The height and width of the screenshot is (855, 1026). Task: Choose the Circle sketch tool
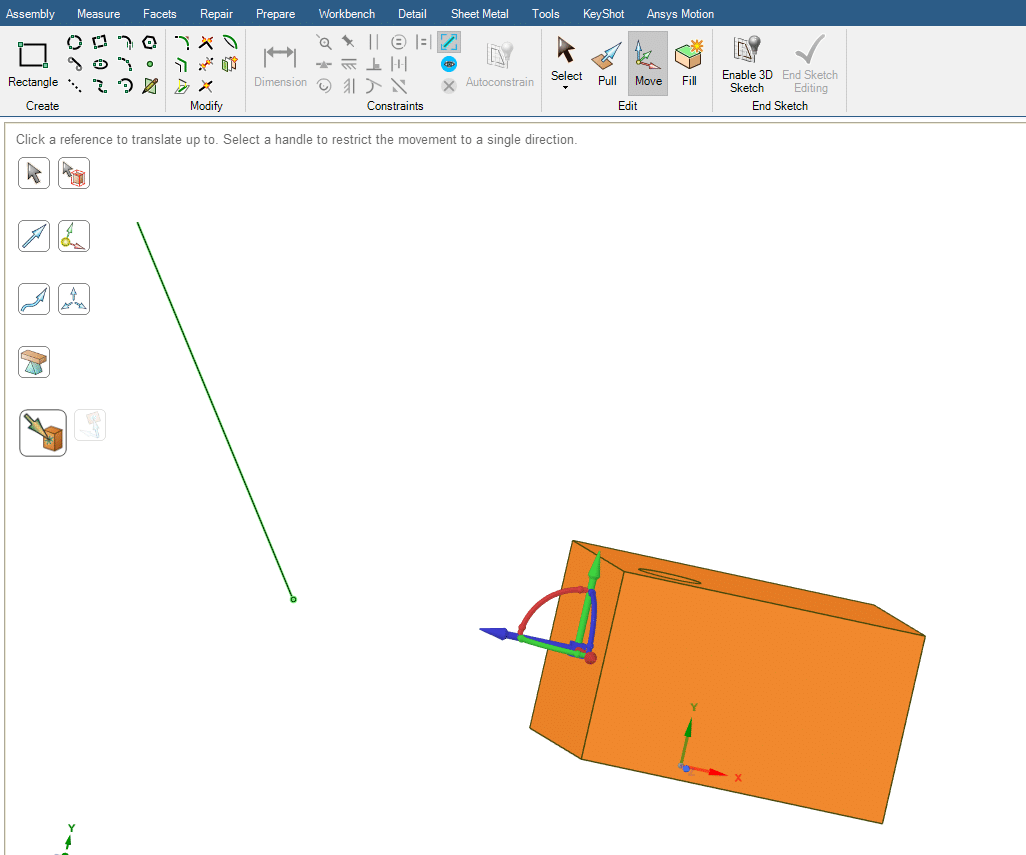tap(75, 42)
